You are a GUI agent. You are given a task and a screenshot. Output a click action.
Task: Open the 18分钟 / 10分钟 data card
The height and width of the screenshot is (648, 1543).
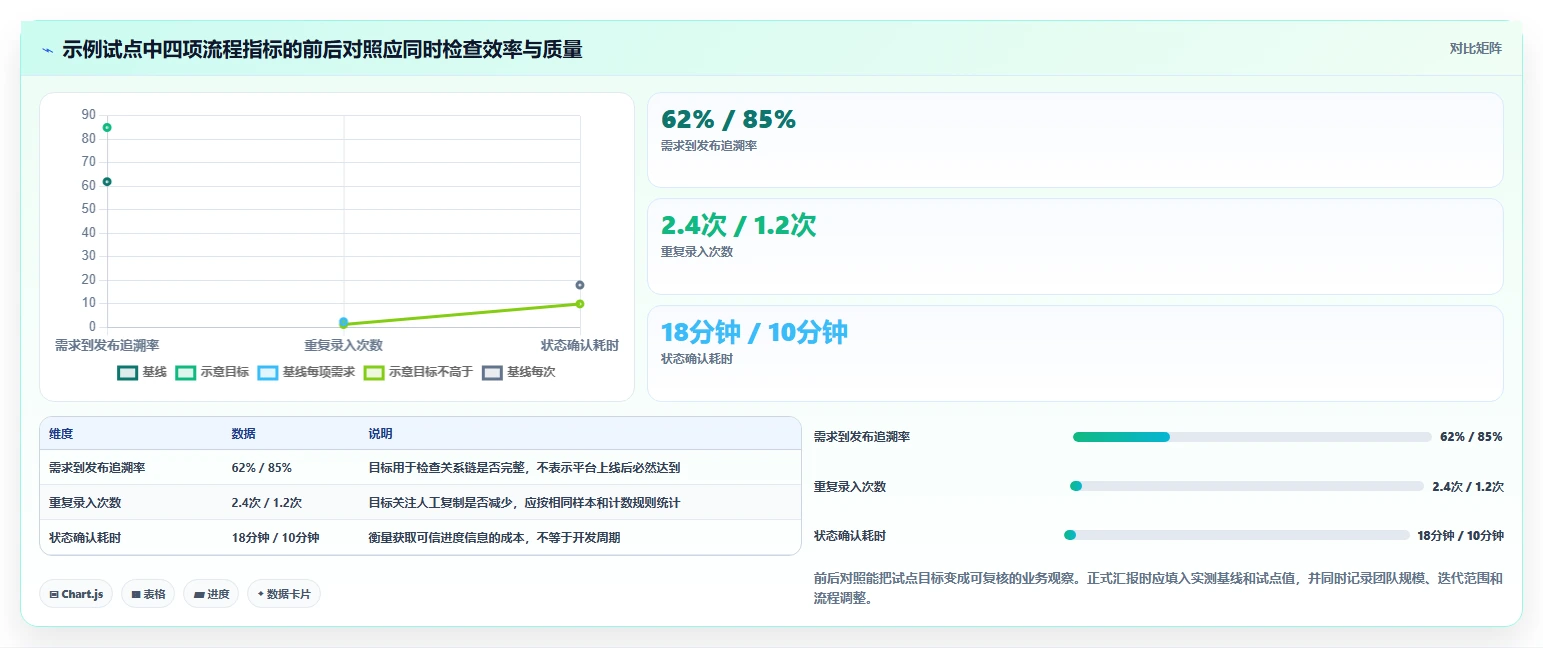(x=1075, y=353)
